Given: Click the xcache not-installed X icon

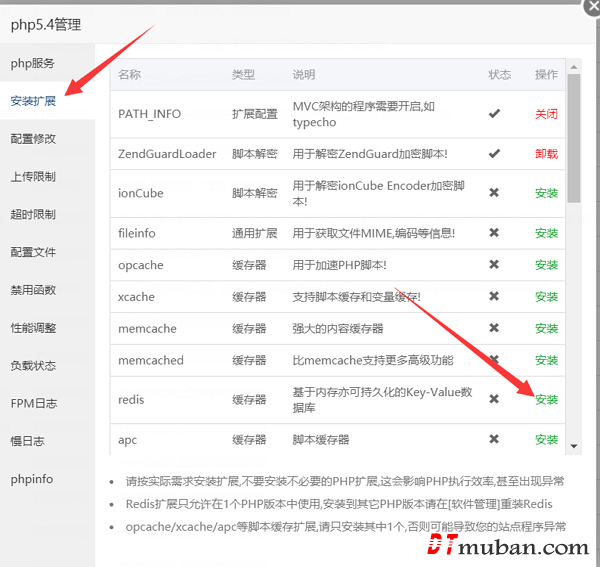Looking at the screenshot, I should point(494,297).
